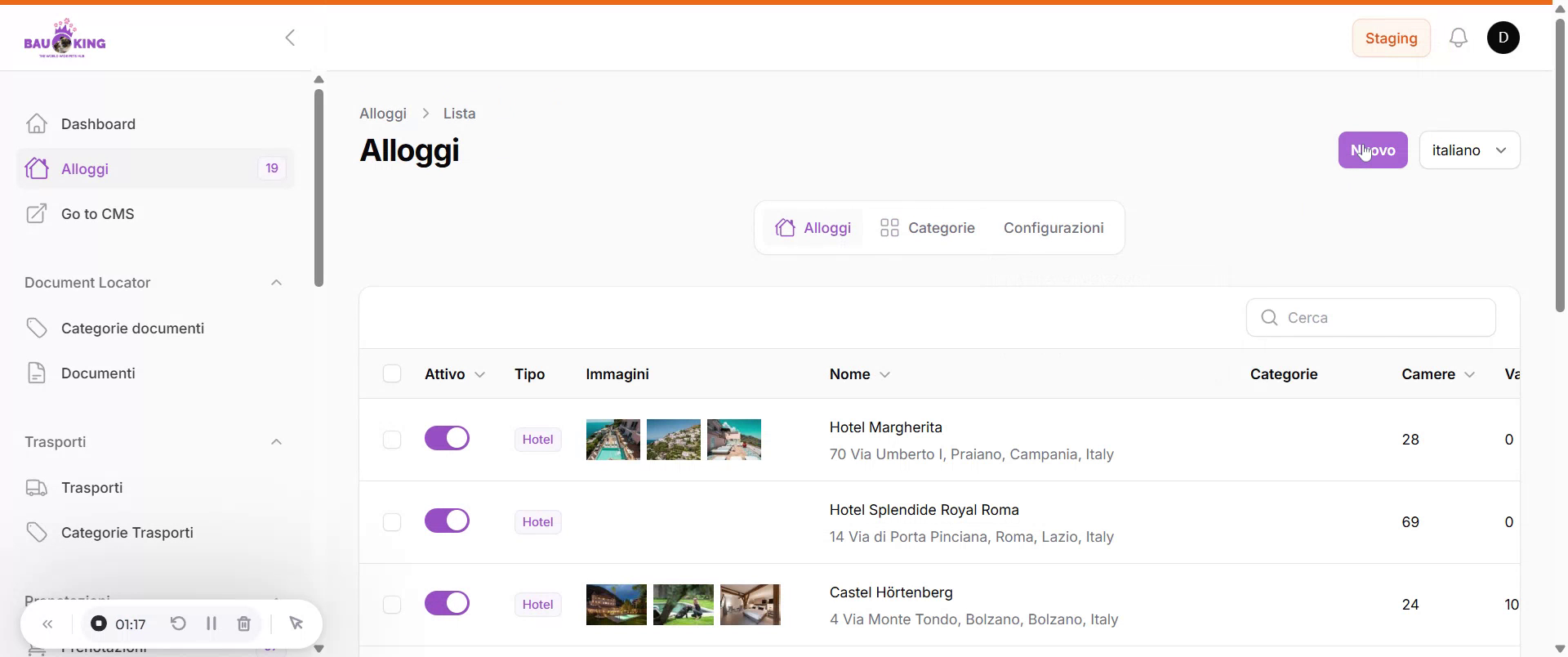
Task: Click the search magnifier icon
Action: [x=1269, y=318]
